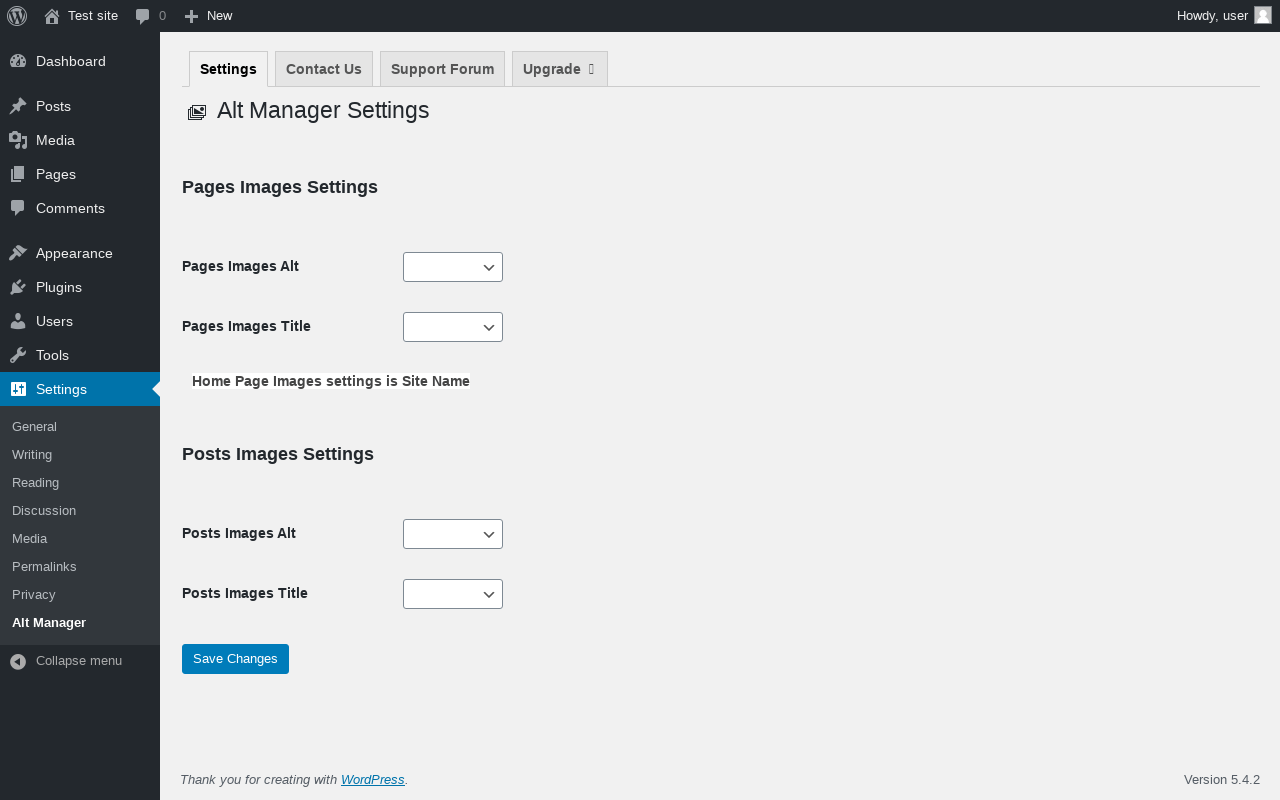
Task: Switch to the Contact Us tab
Action: [324, 69]
